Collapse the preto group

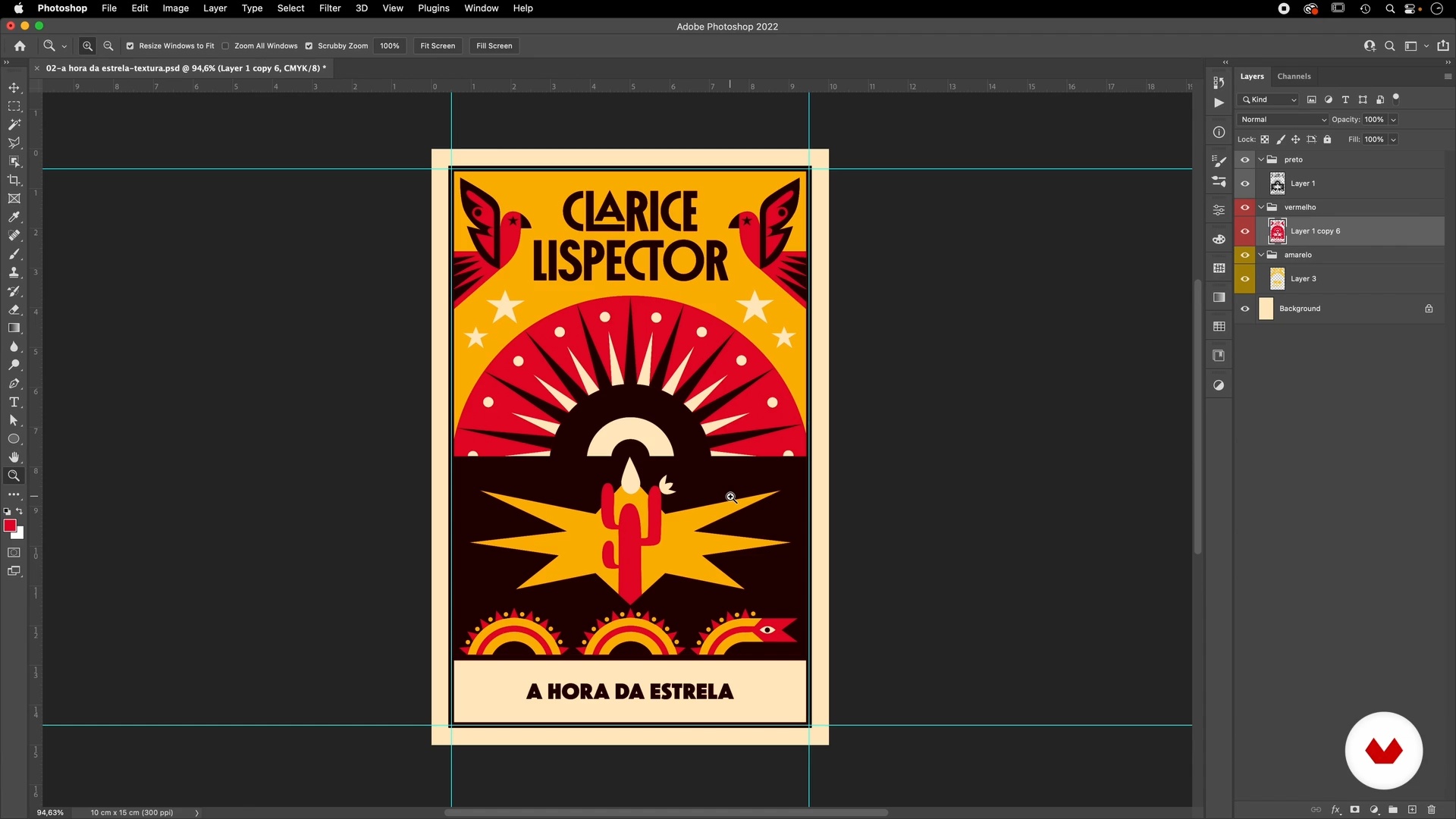1261,160
